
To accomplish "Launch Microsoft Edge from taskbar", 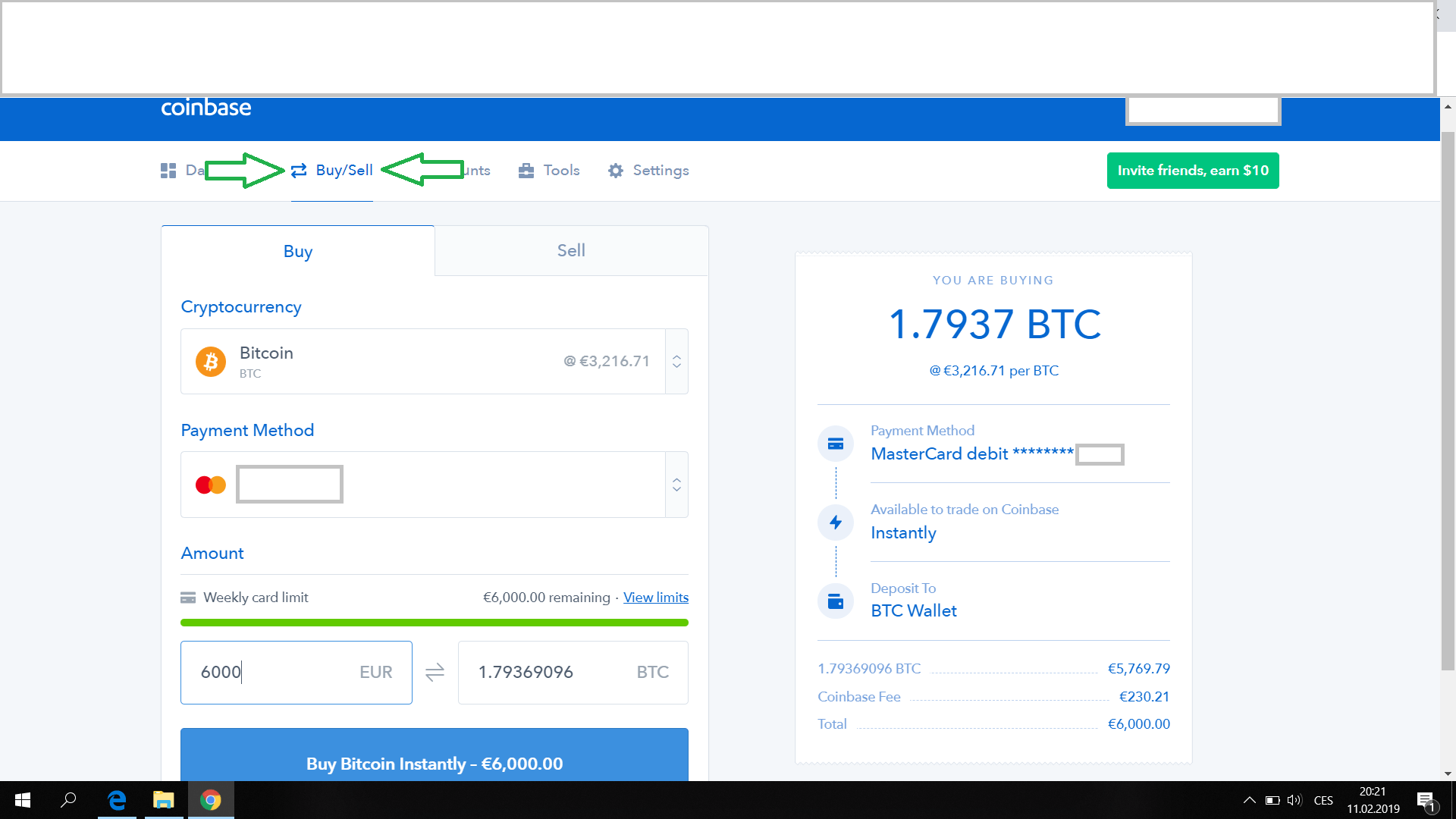I will (117, 800).
